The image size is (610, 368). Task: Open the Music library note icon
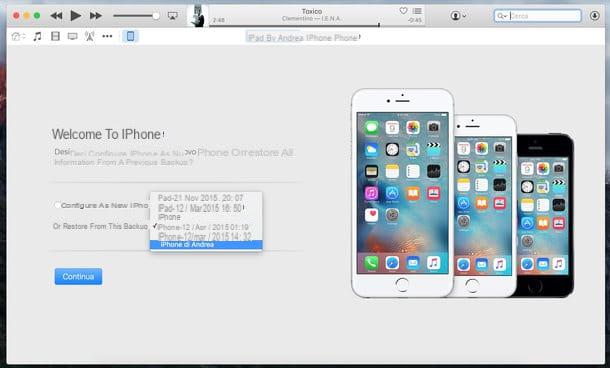tap(37, 37)
